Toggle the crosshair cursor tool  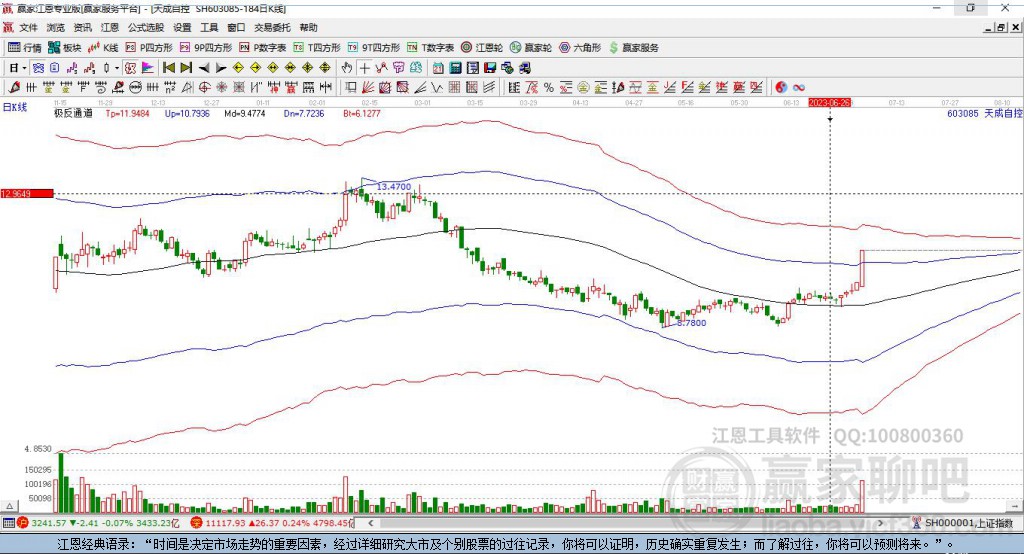(364, 68)
